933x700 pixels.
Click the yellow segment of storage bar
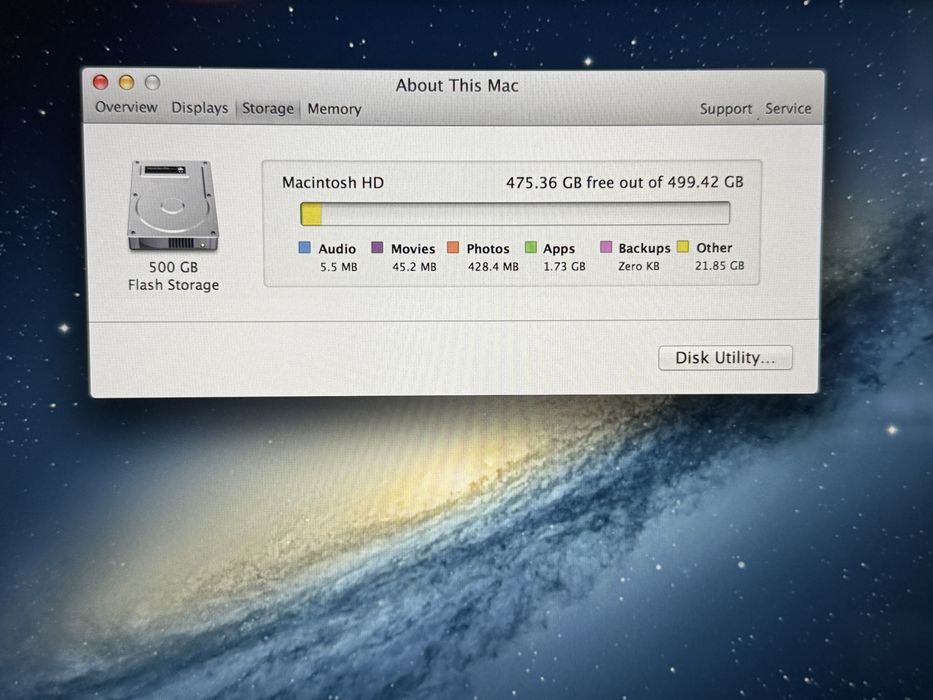(311, 214)
